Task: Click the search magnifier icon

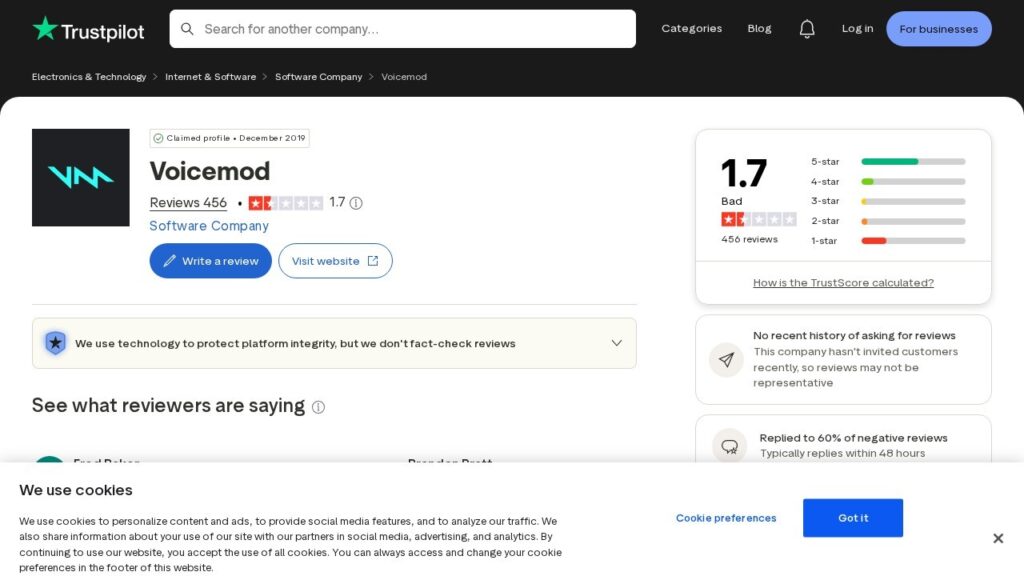Action: 187,29
